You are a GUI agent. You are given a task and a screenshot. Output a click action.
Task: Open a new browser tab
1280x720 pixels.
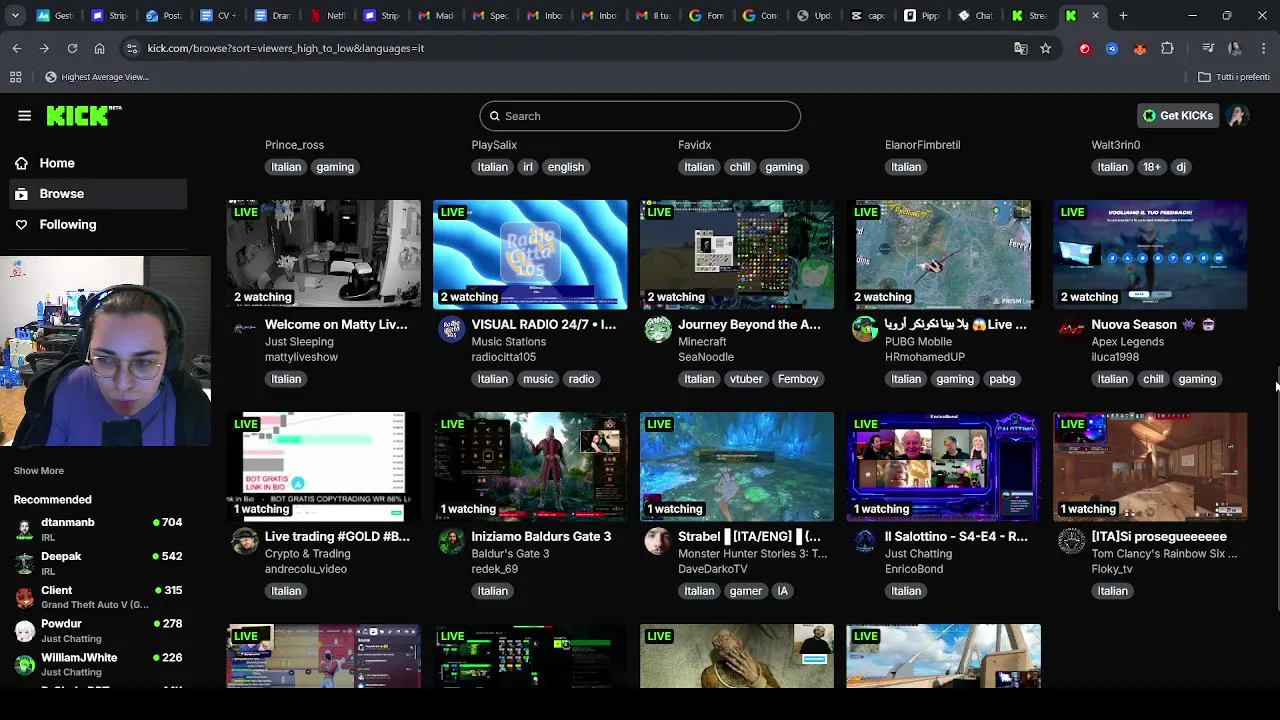(x=1123, y=16)
